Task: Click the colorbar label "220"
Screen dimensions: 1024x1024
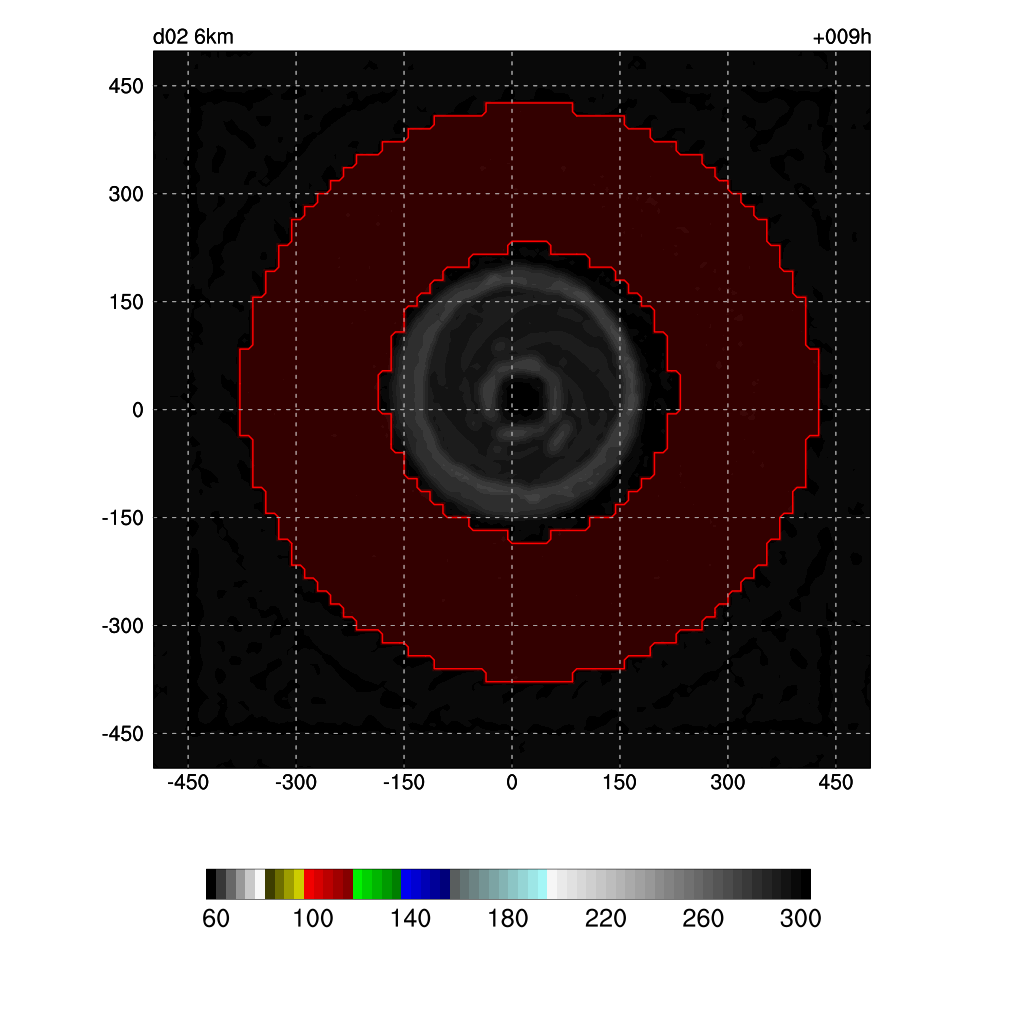Action: [606, 919]
